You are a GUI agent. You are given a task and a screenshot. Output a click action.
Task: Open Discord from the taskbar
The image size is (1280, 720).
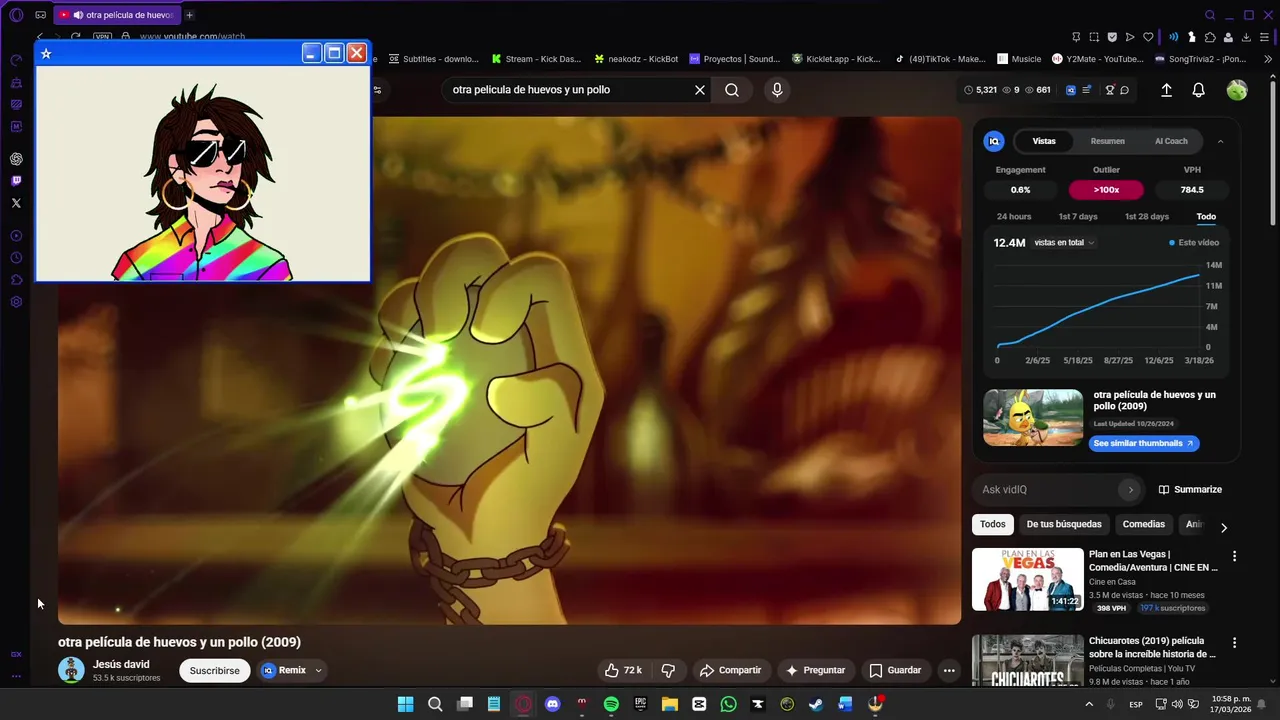552,704
